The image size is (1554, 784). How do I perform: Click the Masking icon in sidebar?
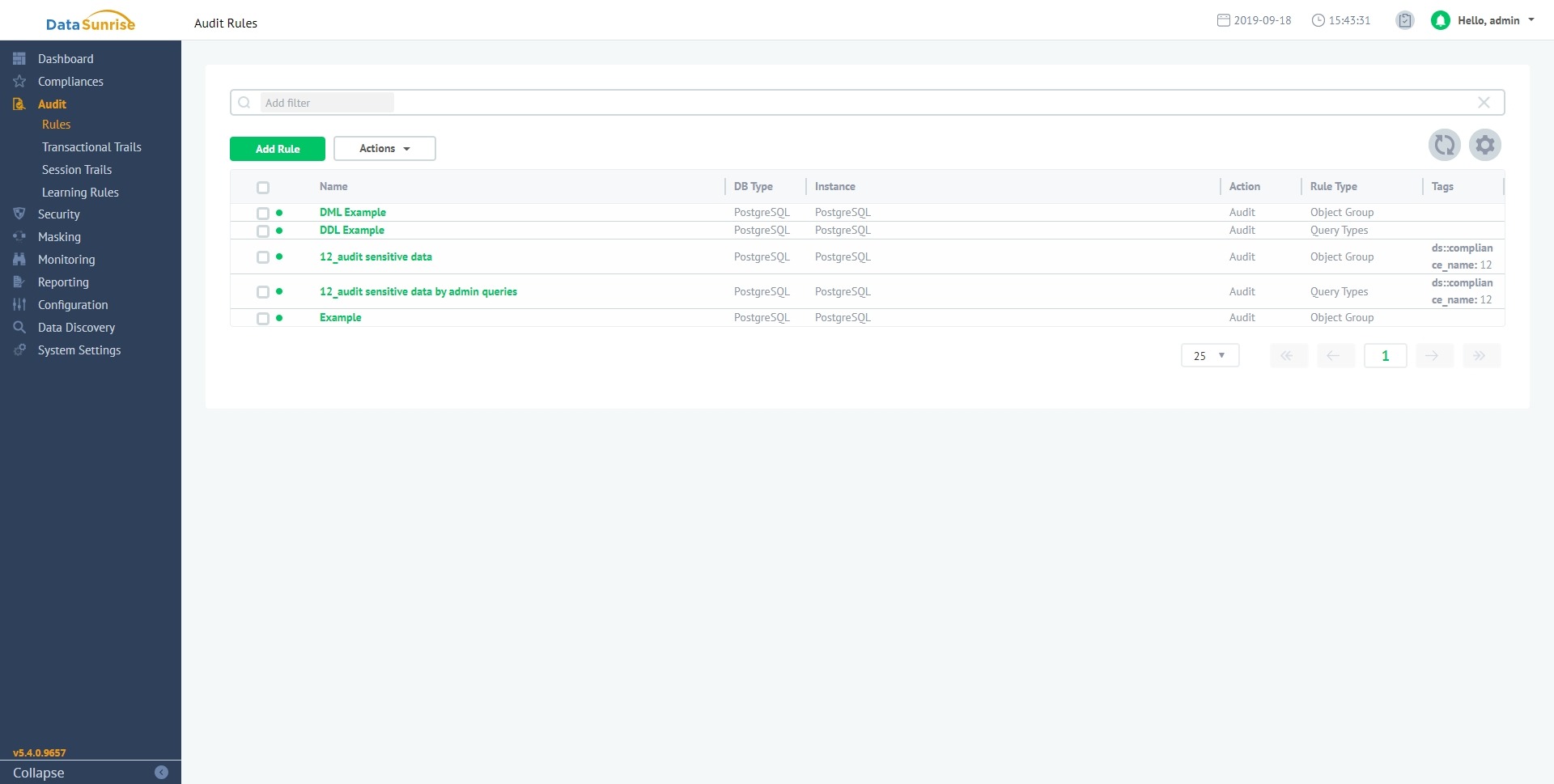19,236
